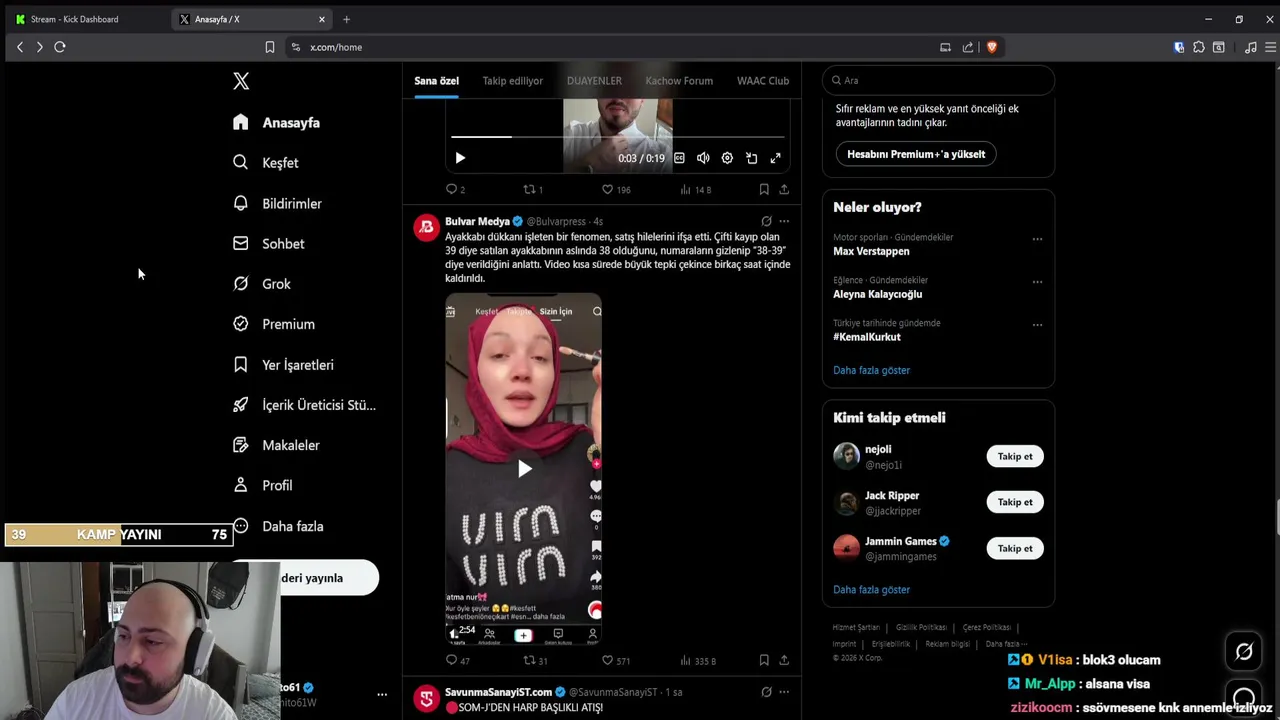
Task: Show more trends under Neler oluyor
Action: [871, 370]
